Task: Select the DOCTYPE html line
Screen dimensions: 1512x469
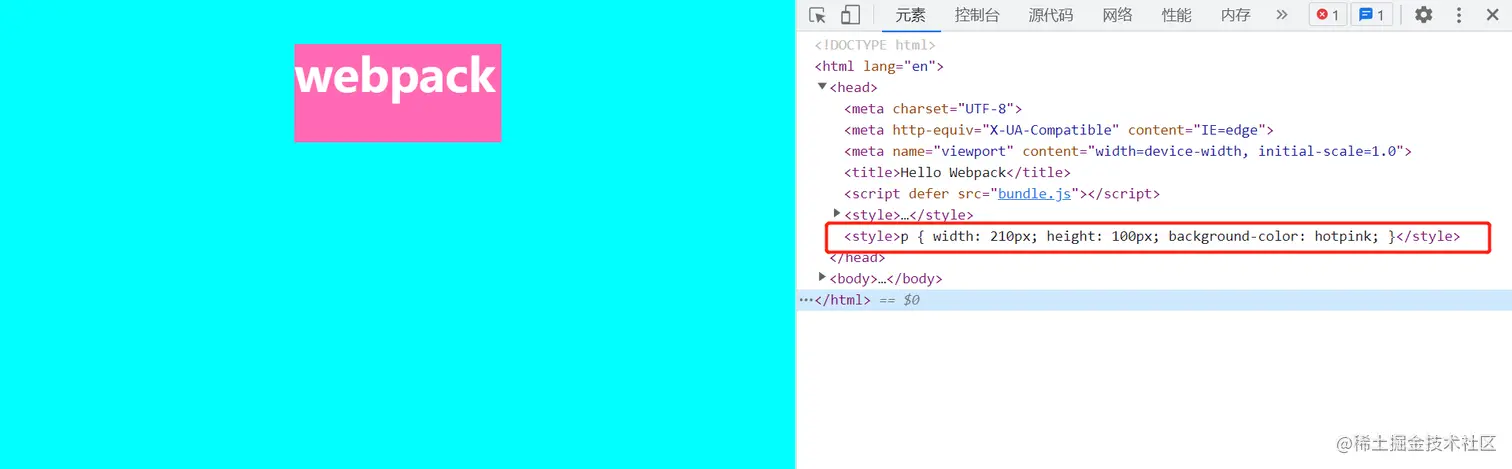Action: tap(875, 45)
